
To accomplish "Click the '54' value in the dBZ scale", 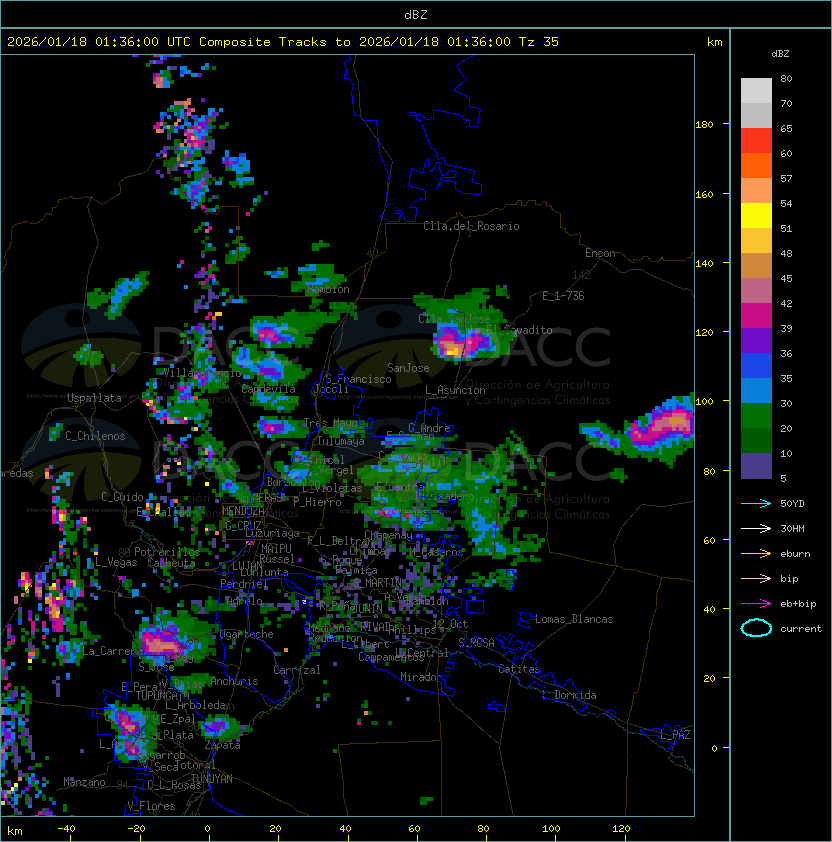I will pyautogui.click(x=786, y=204).
